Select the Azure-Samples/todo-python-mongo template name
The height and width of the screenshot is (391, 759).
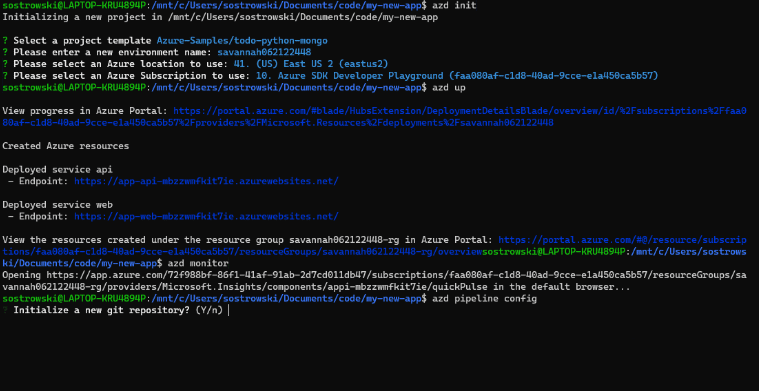(x=242, y=41)
